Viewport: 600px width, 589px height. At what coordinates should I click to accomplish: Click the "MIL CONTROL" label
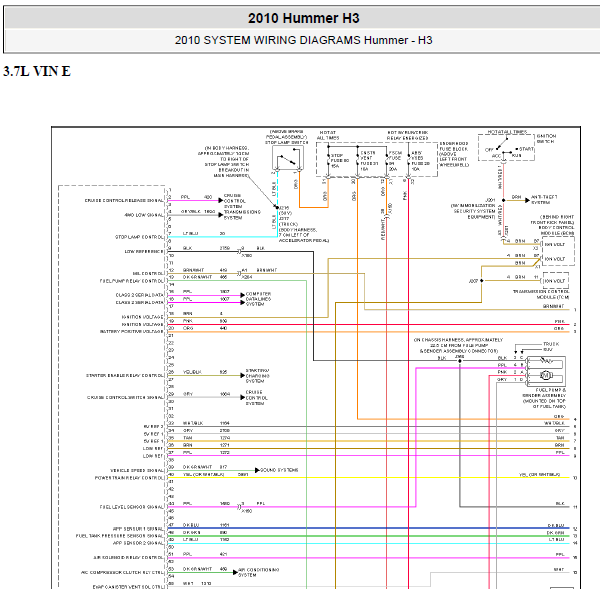148,273
